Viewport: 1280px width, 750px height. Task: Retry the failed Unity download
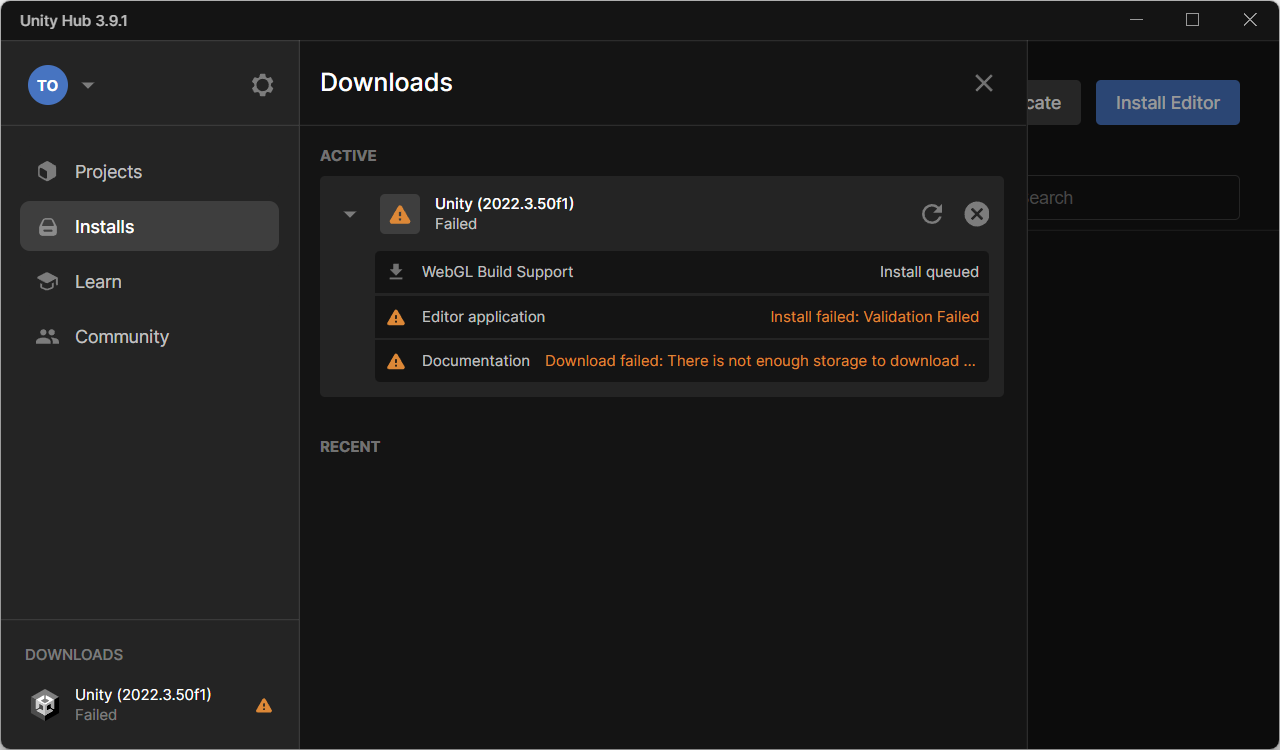932,214
